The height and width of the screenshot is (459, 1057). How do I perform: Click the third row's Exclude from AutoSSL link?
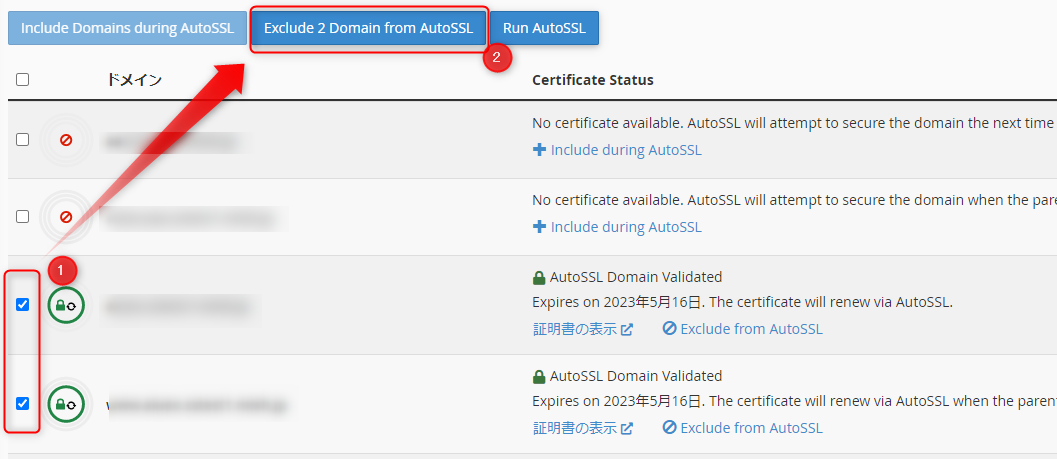point(751,329)
